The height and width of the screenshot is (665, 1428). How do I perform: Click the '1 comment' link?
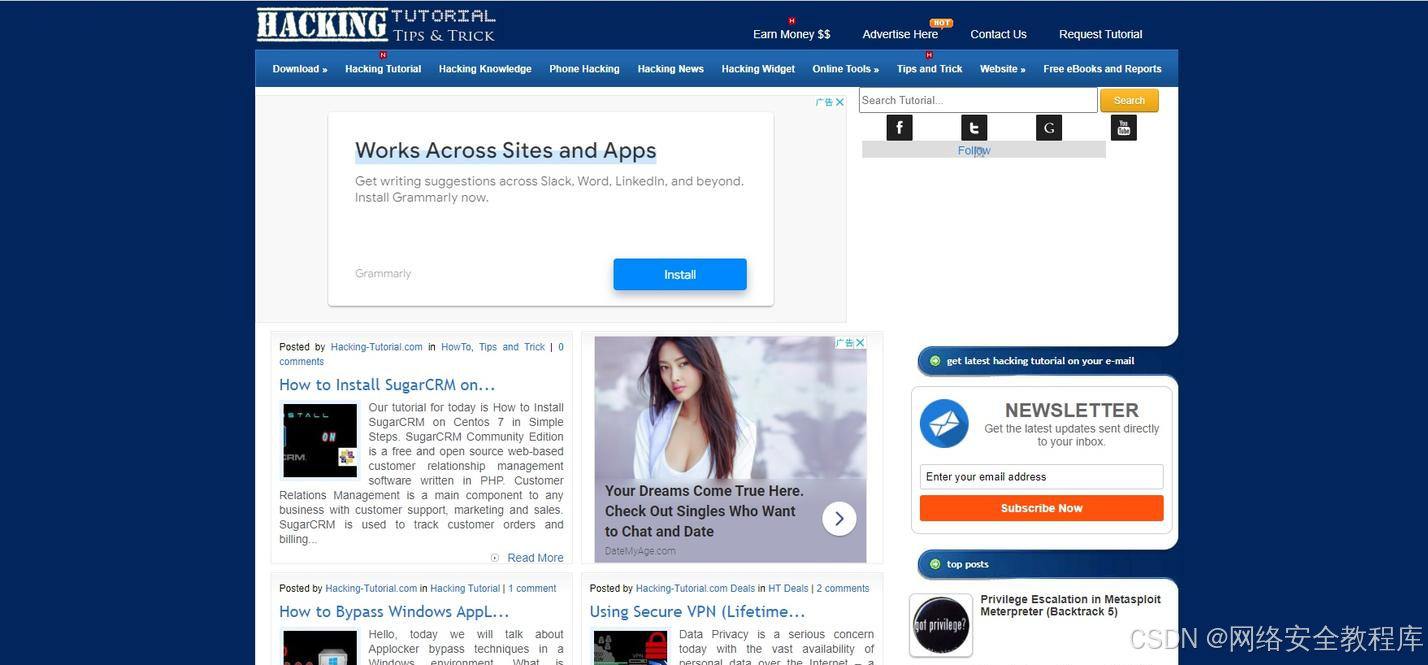point(532,588)
